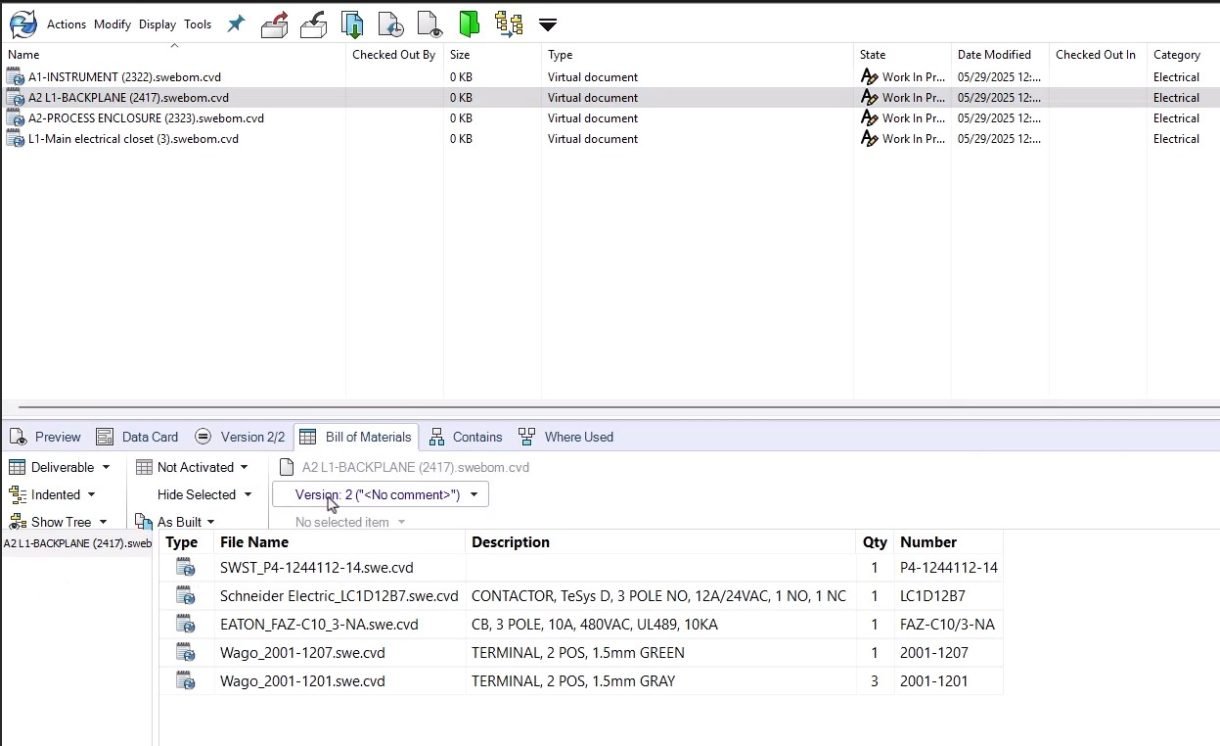Pin the vault view toolbar
Viewport: 1220px width, 746px height.
pyautogui.click(x=235, y=24)
